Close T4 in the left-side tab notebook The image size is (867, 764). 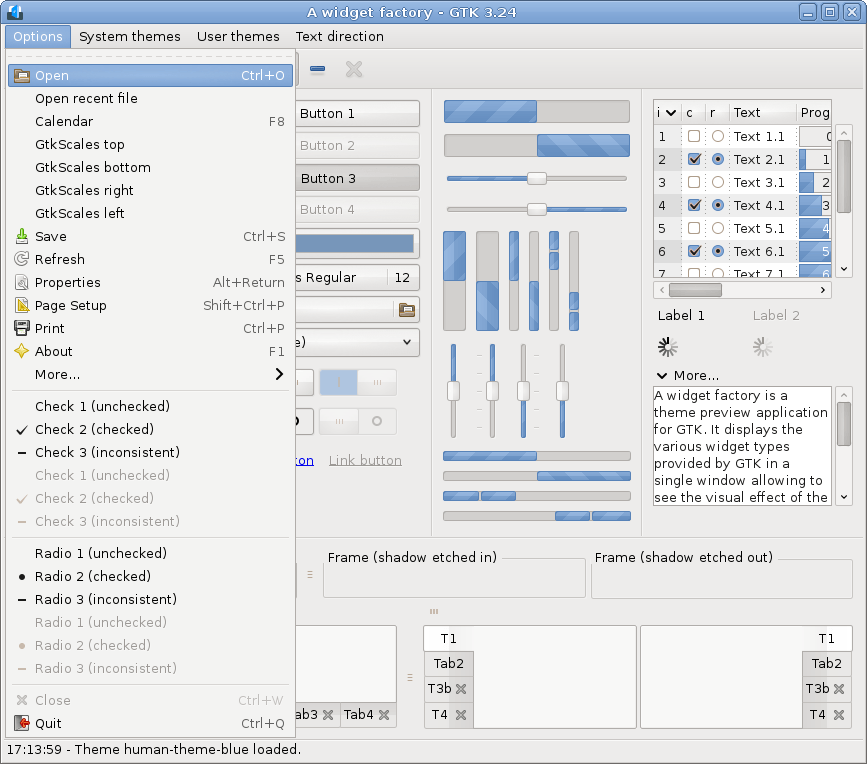461,715
